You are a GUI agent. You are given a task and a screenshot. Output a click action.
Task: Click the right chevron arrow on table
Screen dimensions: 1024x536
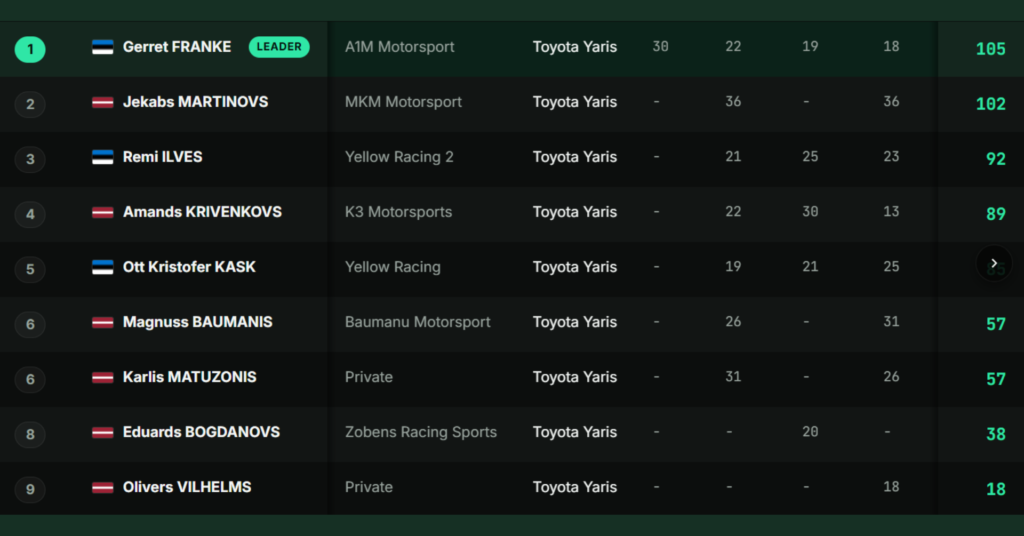point(994,263)
